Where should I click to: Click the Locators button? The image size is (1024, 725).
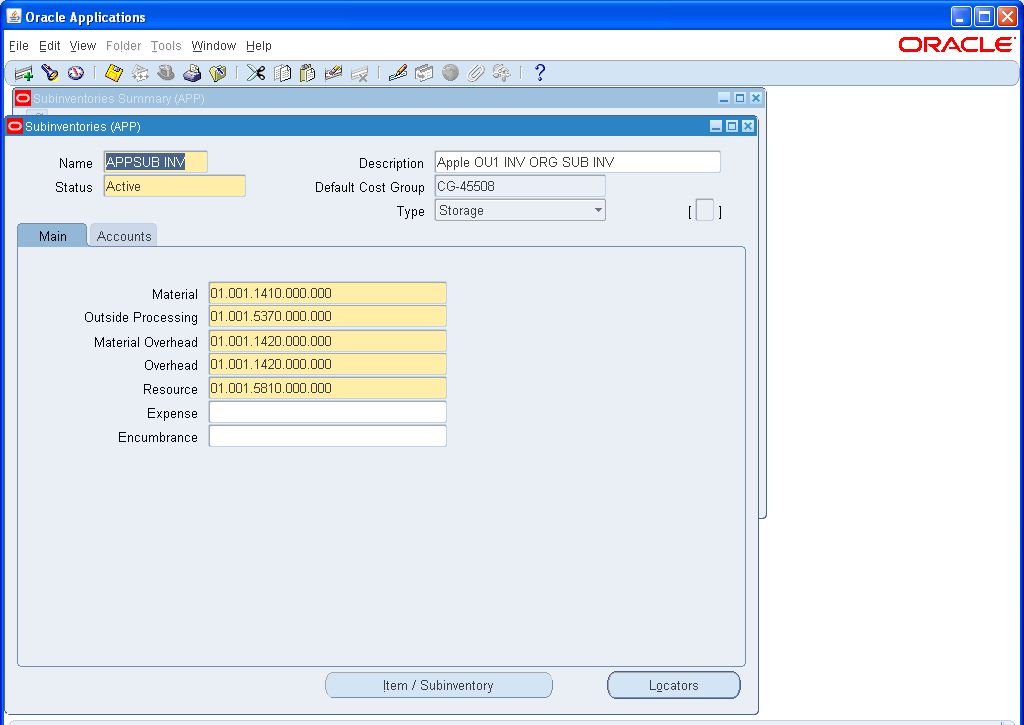[x=673, y=685]
